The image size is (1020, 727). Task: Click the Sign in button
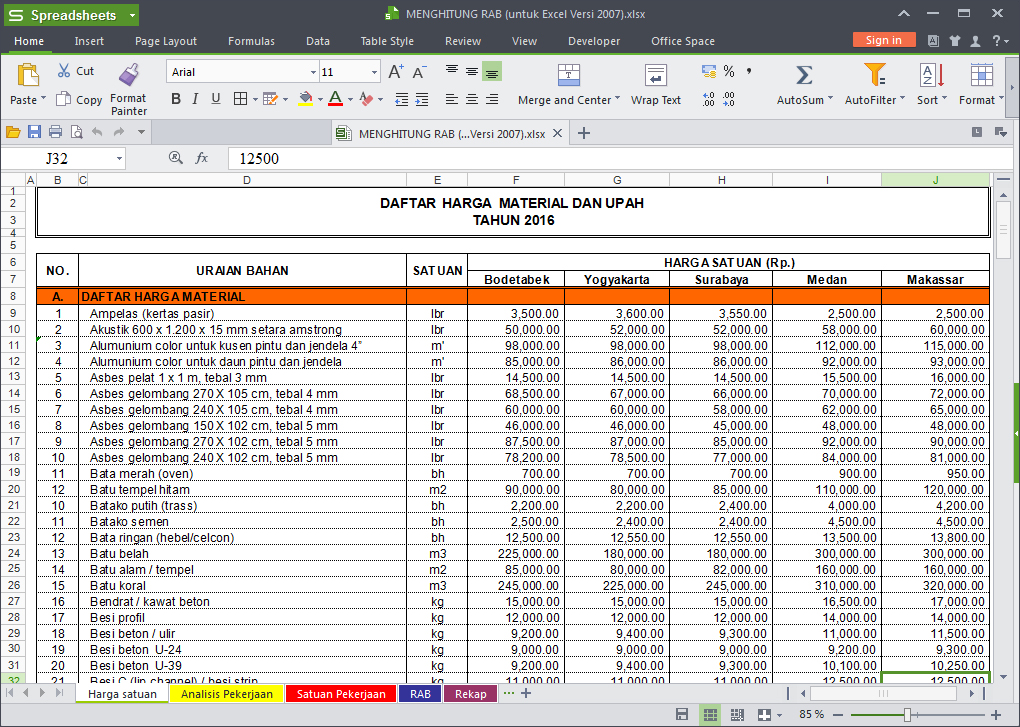point(883,40)
